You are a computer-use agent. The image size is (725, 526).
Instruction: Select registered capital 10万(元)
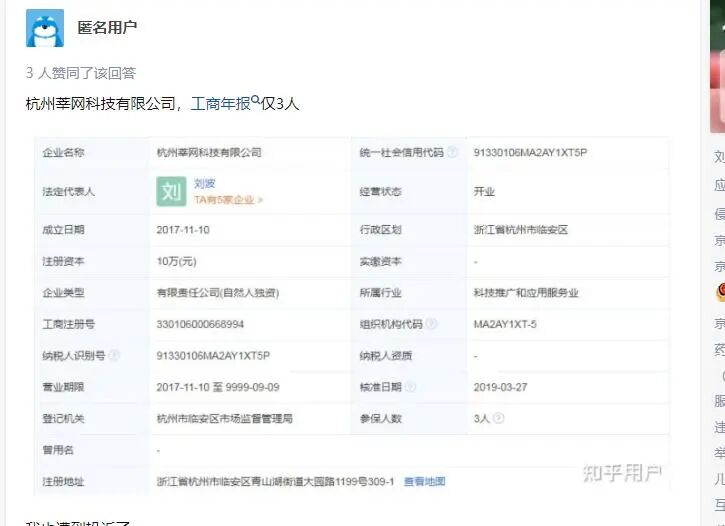coord(176,261)
